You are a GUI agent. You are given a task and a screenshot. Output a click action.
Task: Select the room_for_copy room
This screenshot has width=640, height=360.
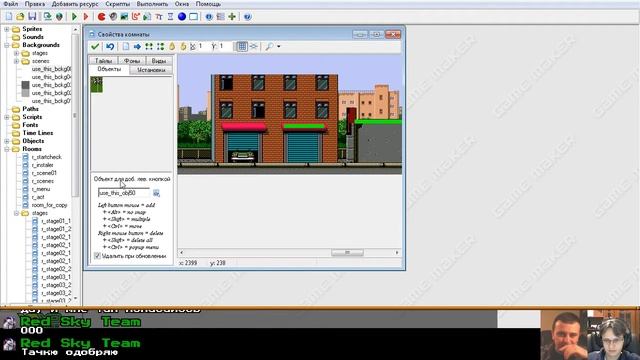49,205
